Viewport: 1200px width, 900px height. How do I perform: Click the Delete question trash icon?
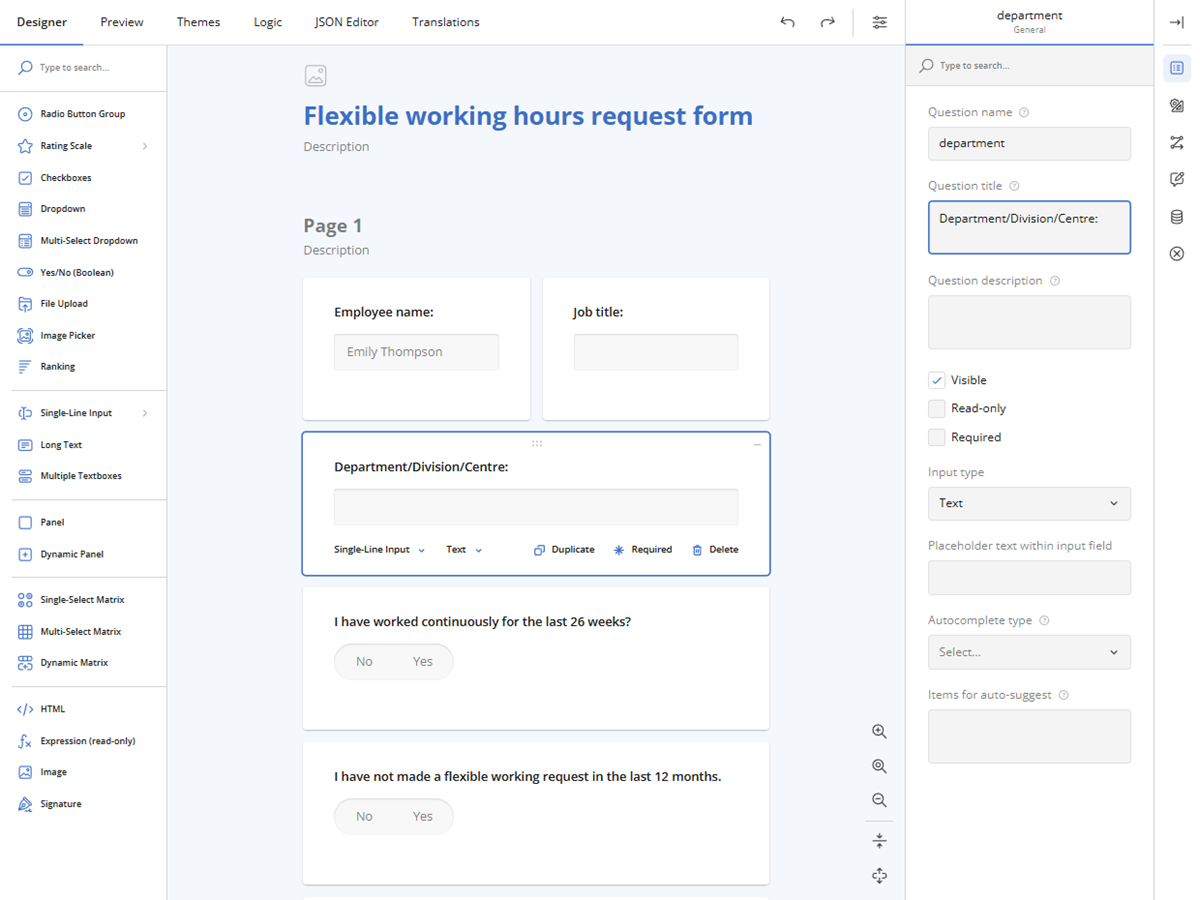715,550
